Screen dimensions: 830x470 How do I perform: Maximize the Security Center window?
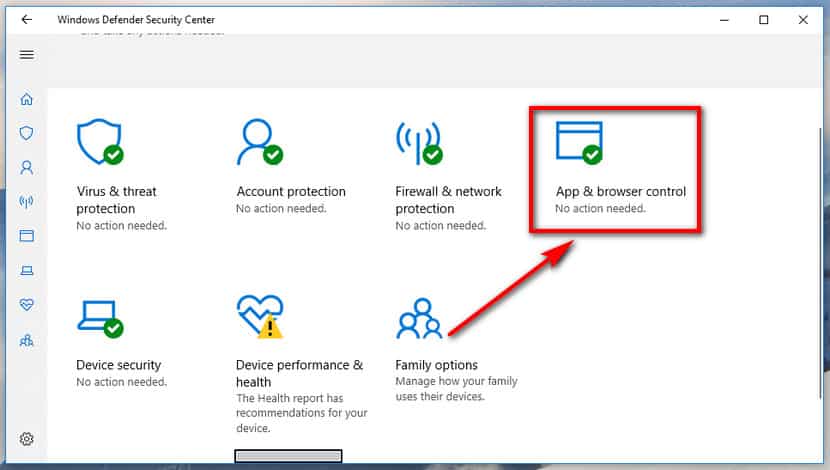tap(764, 20)
